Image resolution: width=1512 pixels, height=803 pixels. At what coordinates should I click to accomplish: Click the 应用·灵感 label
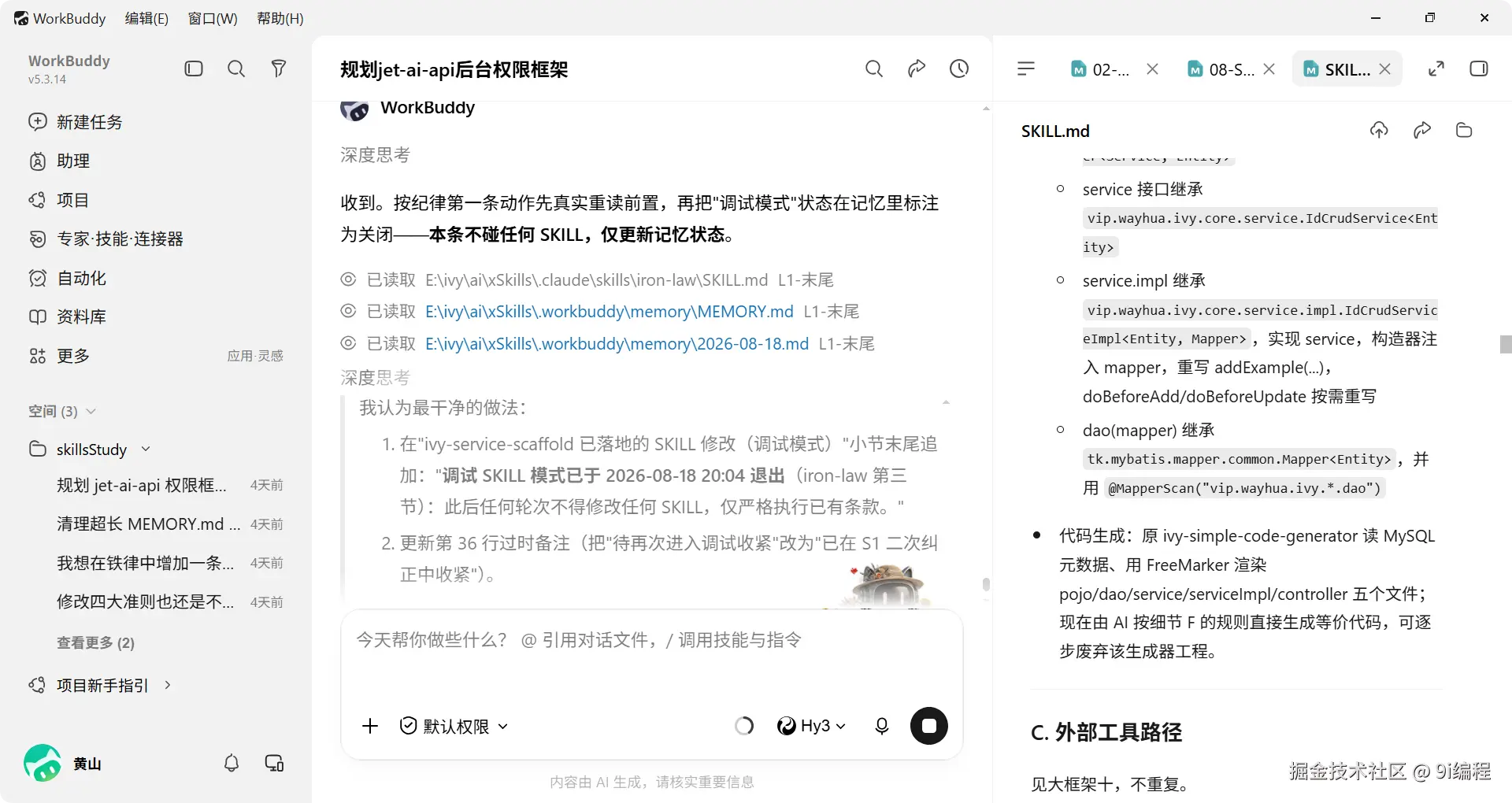coord(255,356)
